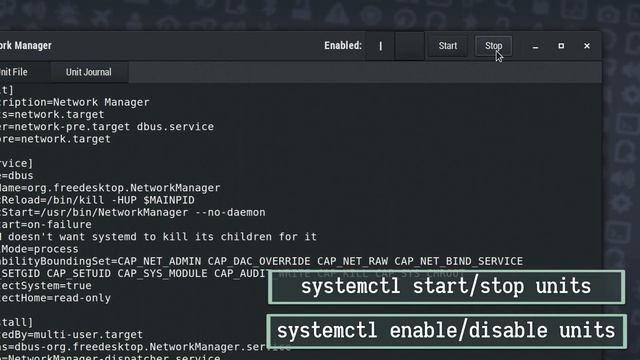Viewport: 640px width, 360px height.
Task: Stop the Network Manager unit
Action: [x=493, y=46]
